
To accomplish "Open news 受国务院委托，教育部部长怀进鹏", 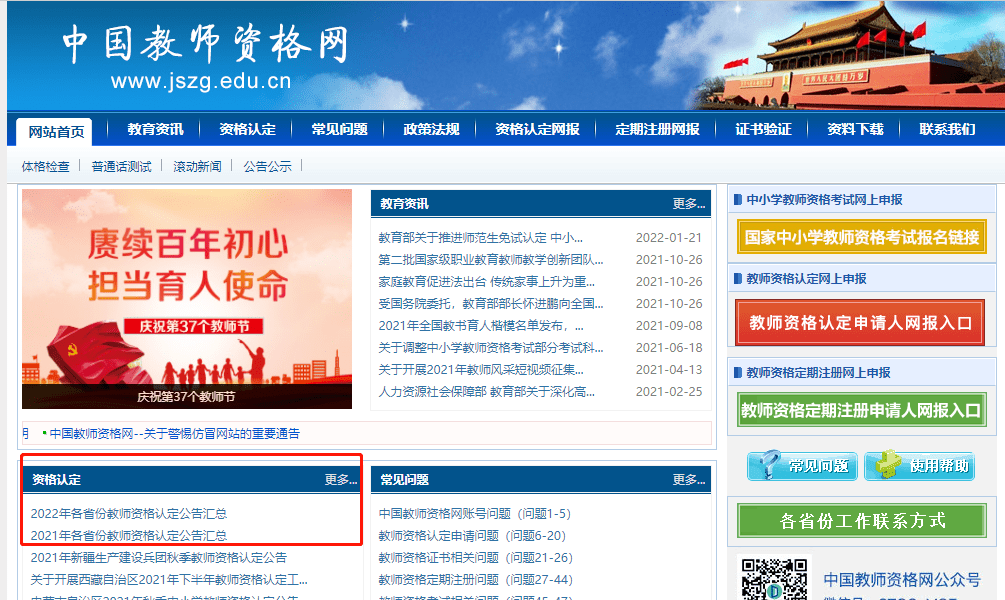I will point(490,303).
